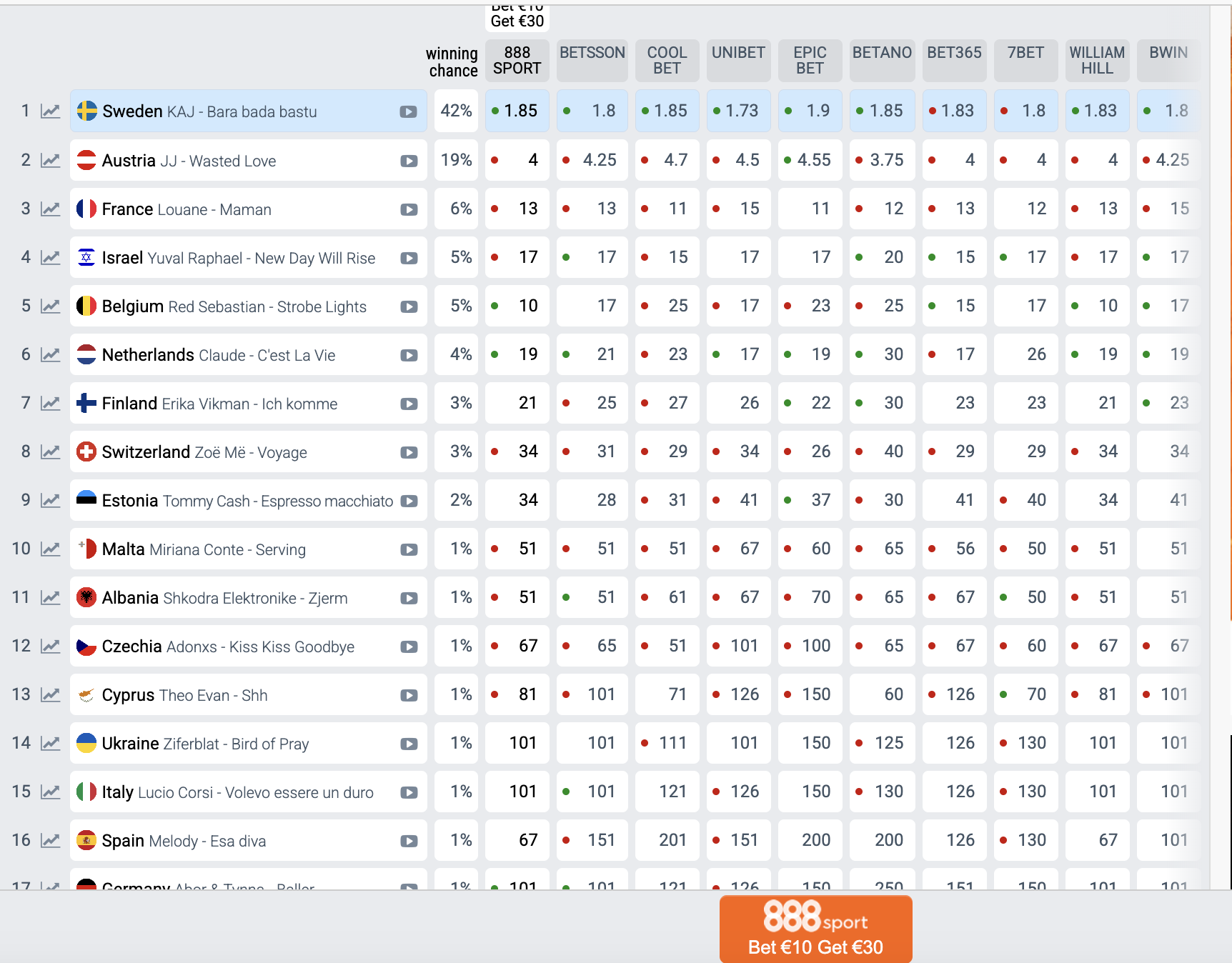
Task: Play the video for Austria's Wasted Love
Action: tap(409, 161)
